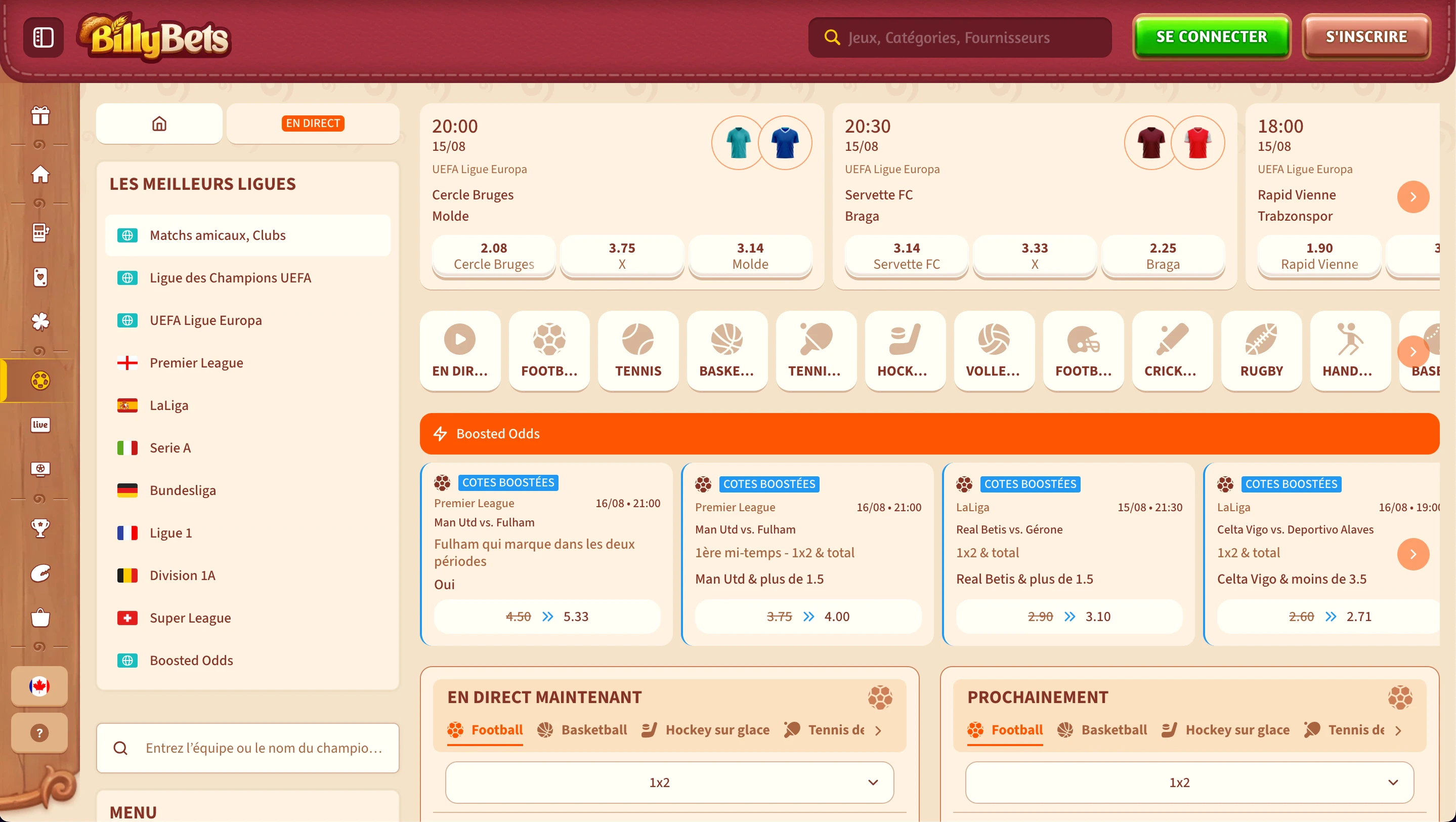Open Ligue 1 in league list
The width and height of the screenshot is (1456, 822).
tap(247, 533)
